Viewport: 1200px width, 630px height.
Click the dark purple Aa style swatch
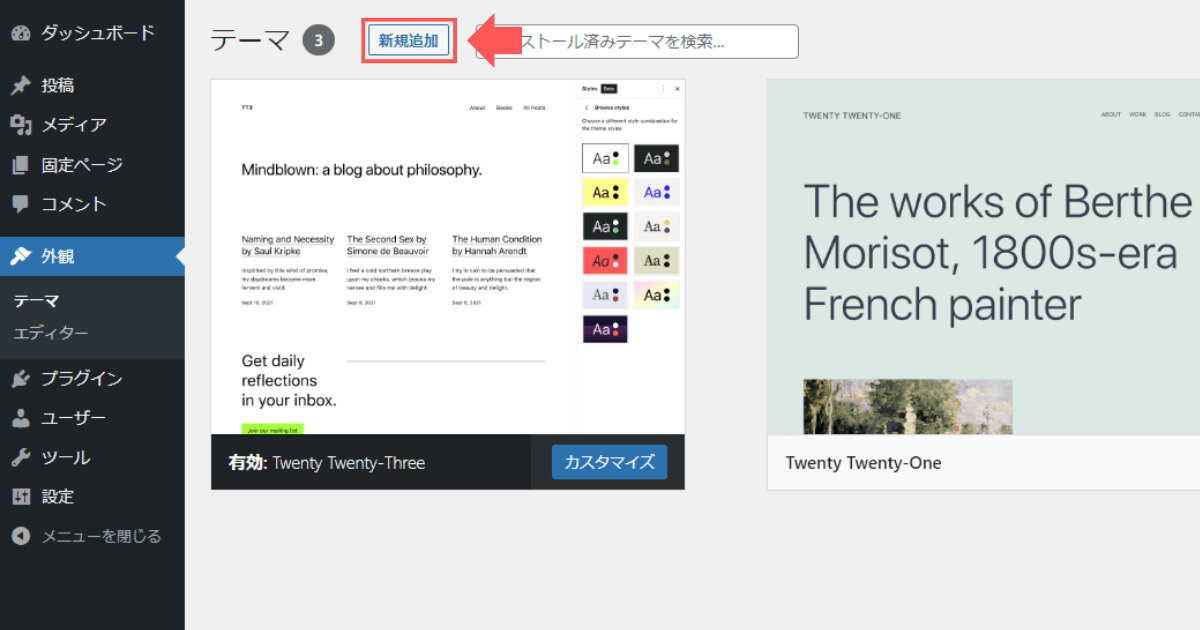coord(604,328)
